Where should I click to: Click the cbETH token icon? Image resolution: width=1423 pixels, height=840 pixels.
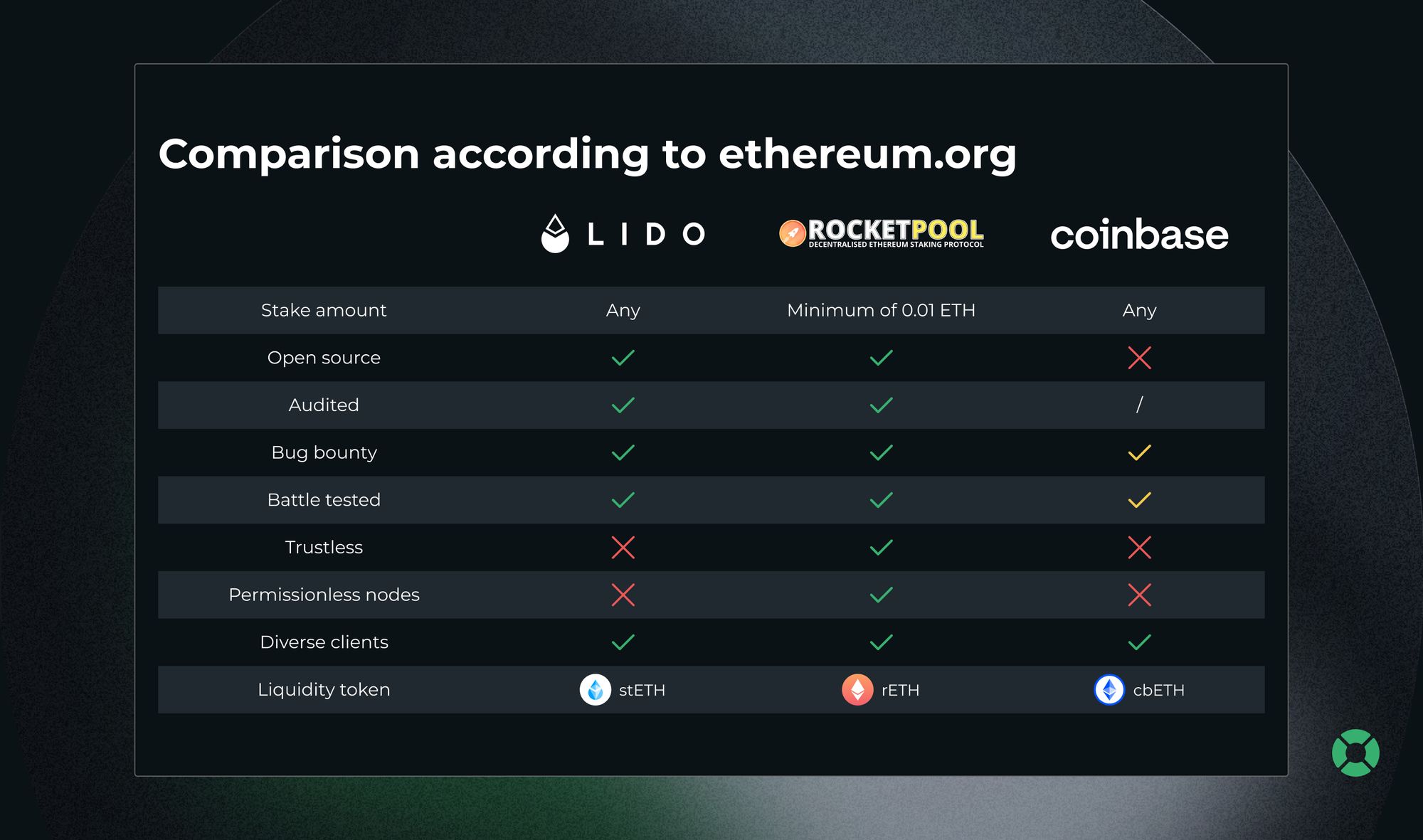(1109, 690)
